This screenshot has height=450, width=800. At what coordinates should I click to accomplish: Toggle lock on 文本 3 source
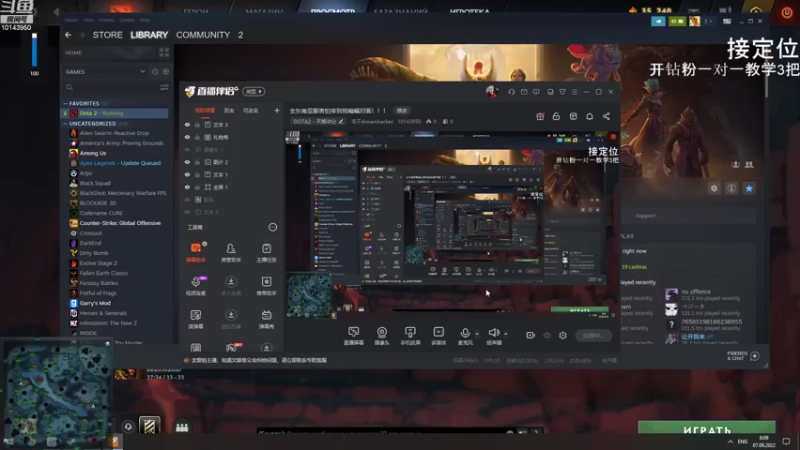pos(197,124)
